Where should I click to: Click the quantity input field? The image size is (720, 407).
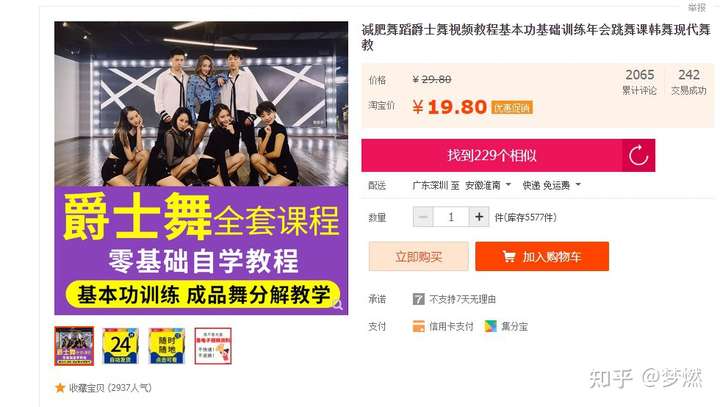(x=451, y=217)
